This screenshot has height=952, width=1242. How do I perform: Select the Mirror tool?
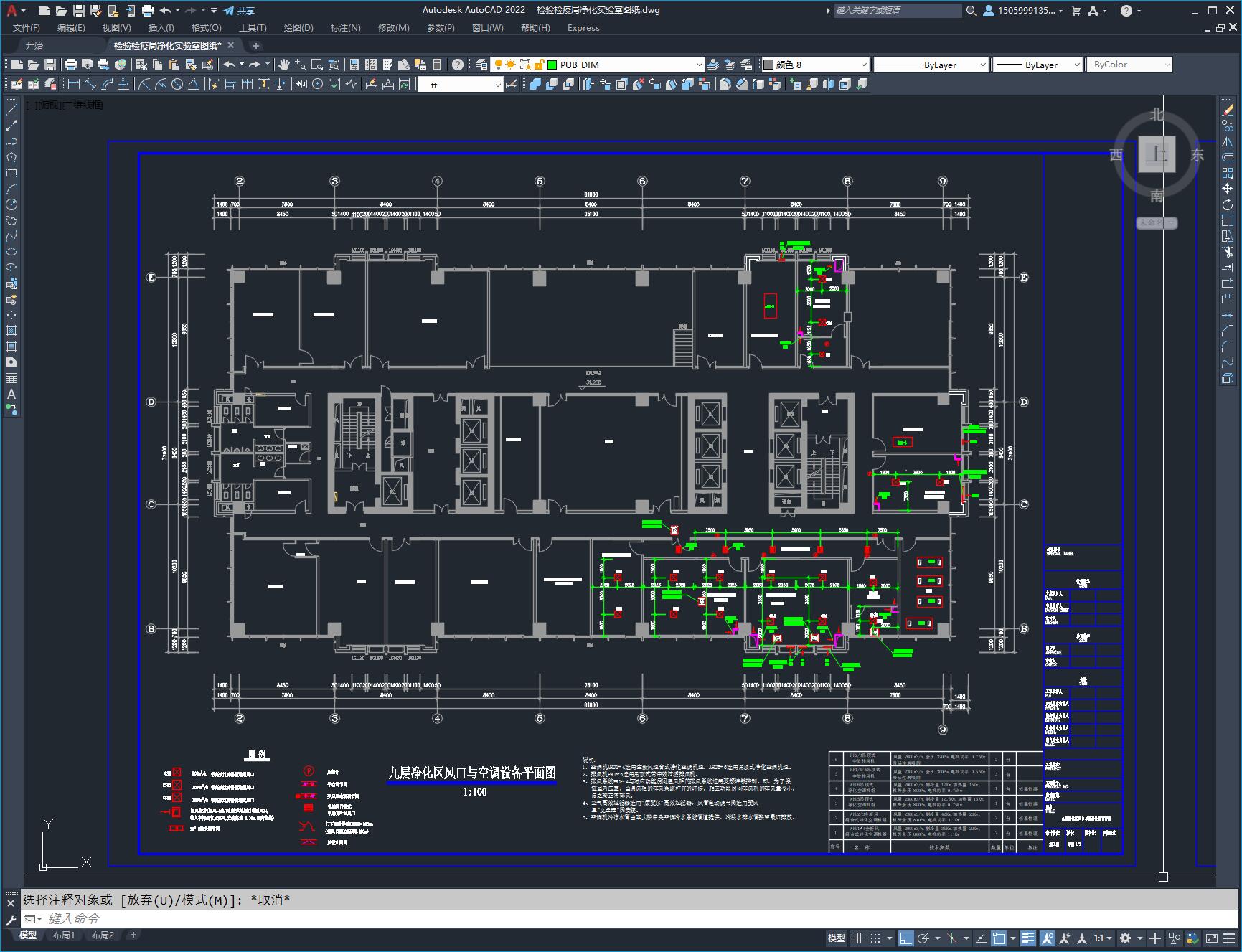(1228, 142)
